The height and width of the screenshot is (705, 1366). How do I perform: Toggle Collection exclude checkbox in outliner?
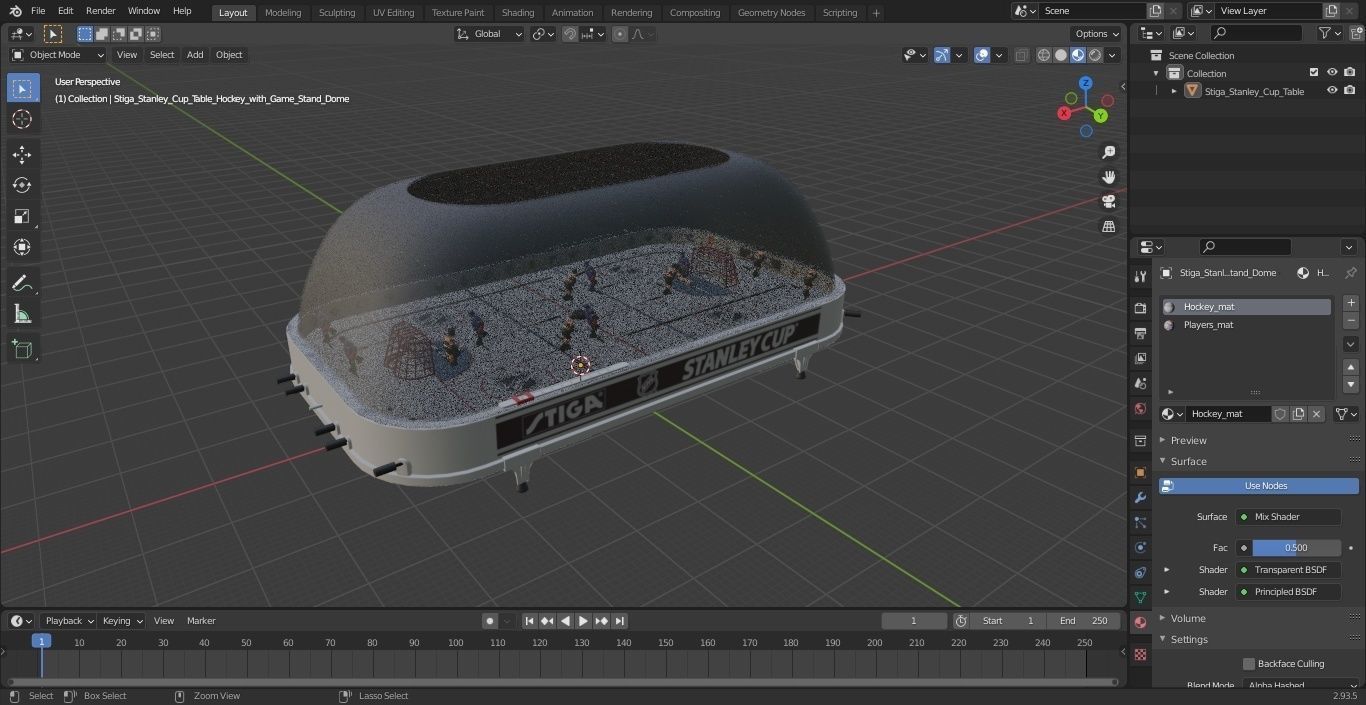click(x=1314, y=72)
